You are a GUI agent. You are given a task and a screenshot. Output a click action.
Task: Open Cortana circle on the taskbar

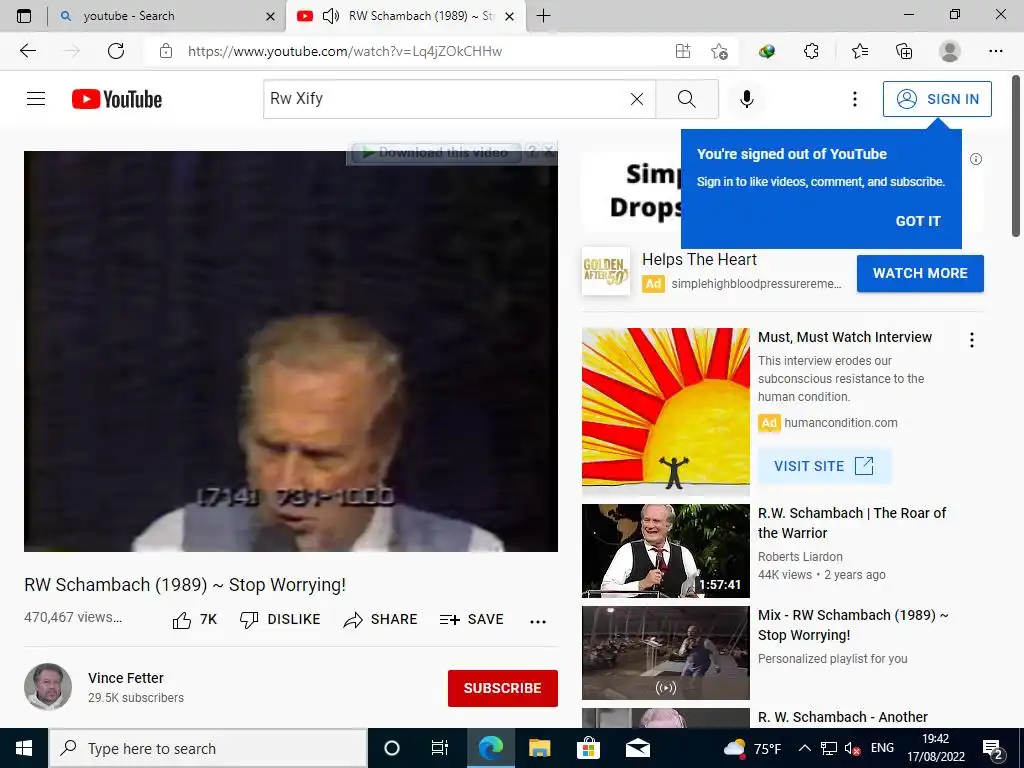[x=391, y=748]
